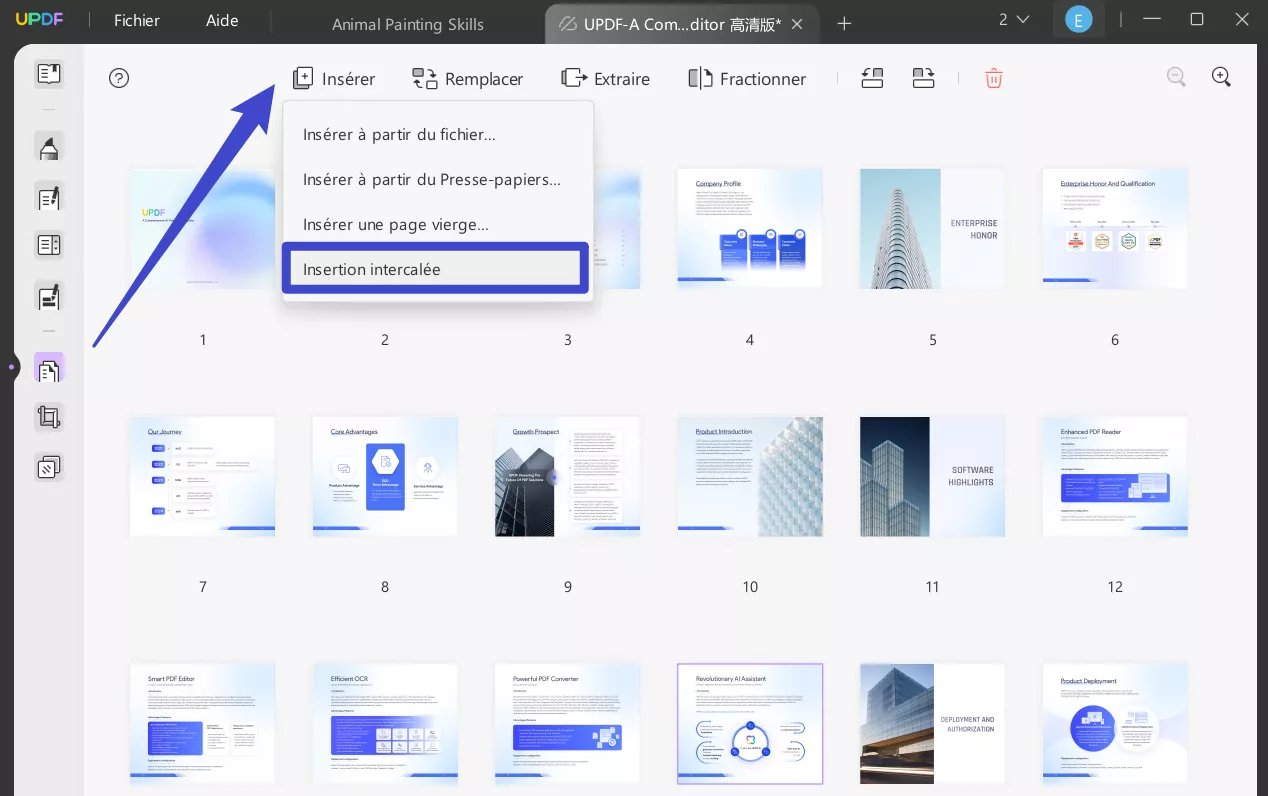The image size is (1268, 796).
Task: Select the Organize Pages sidebar icon
Action: [49, 369]
